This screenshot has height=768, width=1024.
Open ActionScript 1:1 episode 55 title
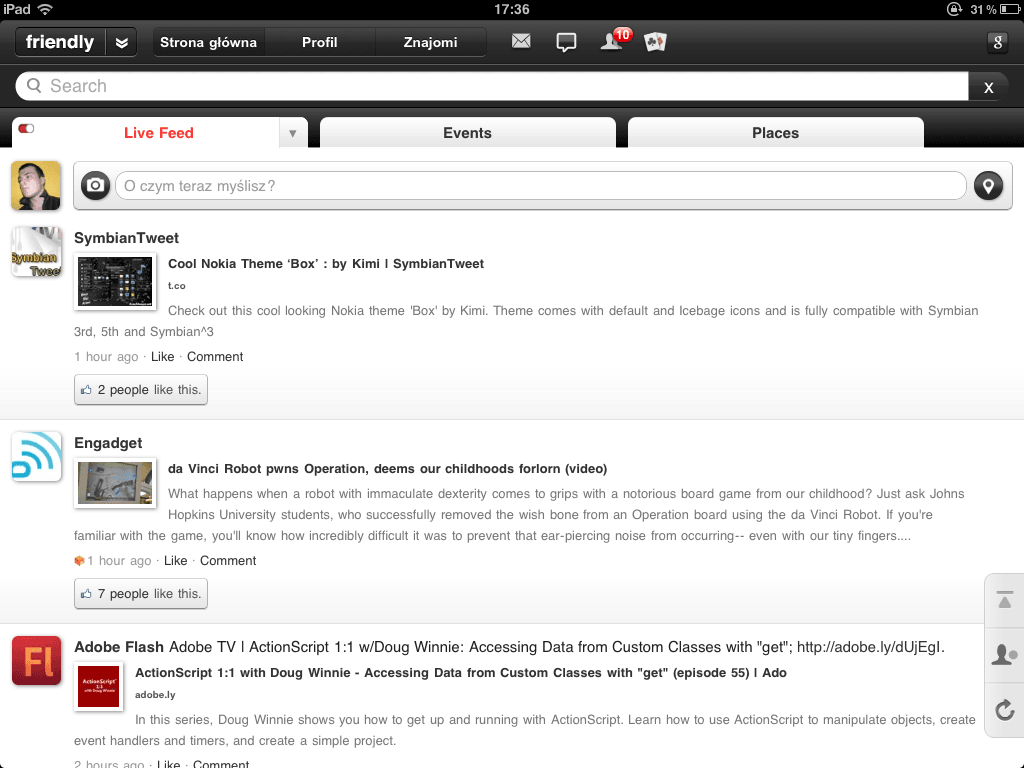[460, 673]
